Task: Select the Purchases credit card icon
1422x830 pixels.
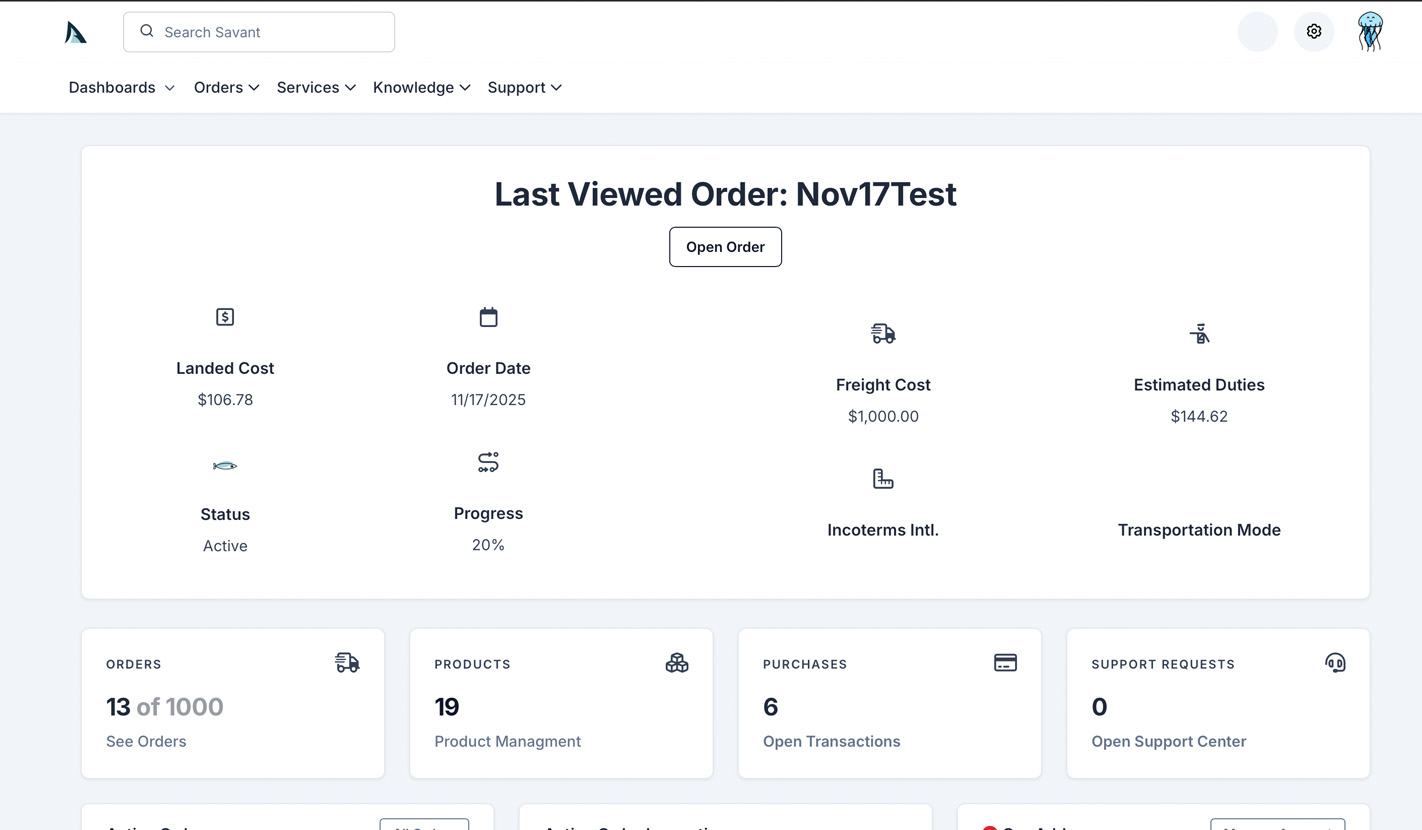Action: (x=1006, y=662)
